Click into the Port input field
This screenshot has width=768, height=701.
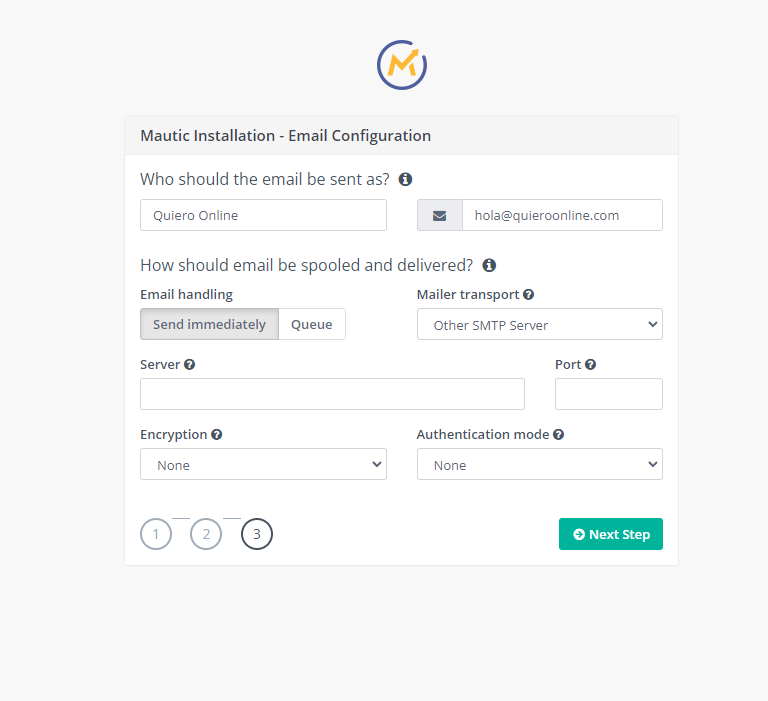pyautogui.click(x=609, y=394)
